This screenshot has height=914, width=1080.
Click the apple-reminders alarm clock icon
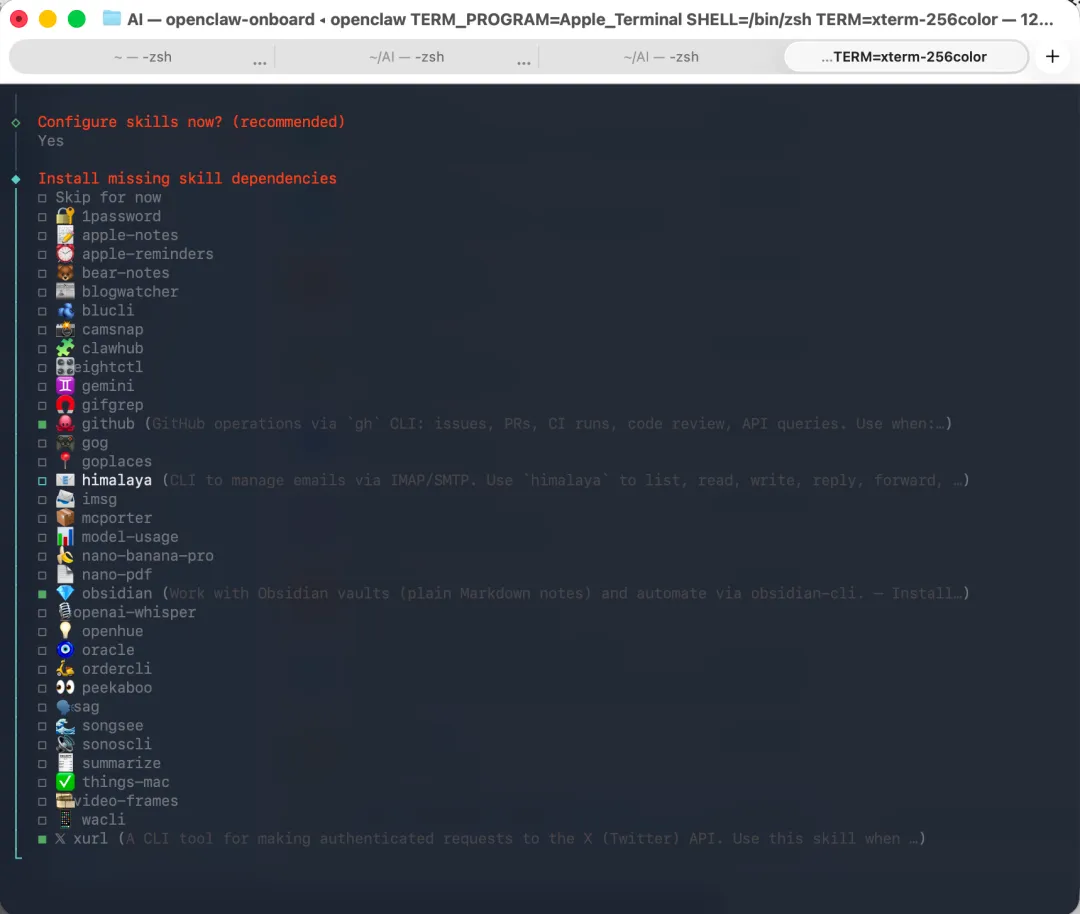[65, 253]
